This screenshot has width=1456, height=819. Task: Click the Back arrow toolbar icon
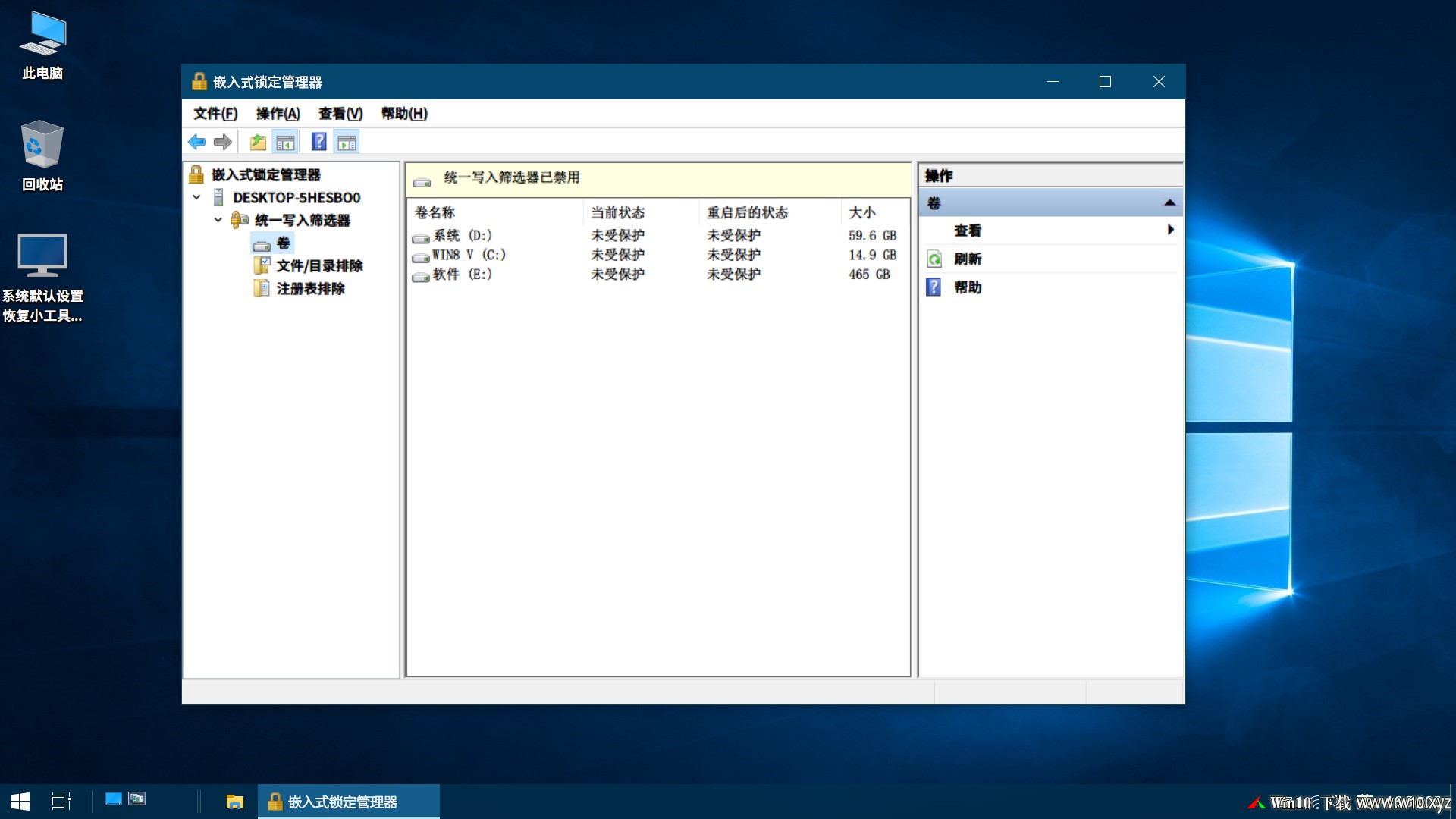[x=197, y=142]
